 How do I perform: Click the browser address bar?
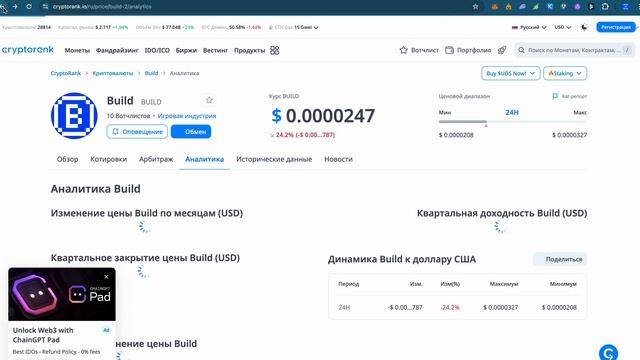[257, 7]
